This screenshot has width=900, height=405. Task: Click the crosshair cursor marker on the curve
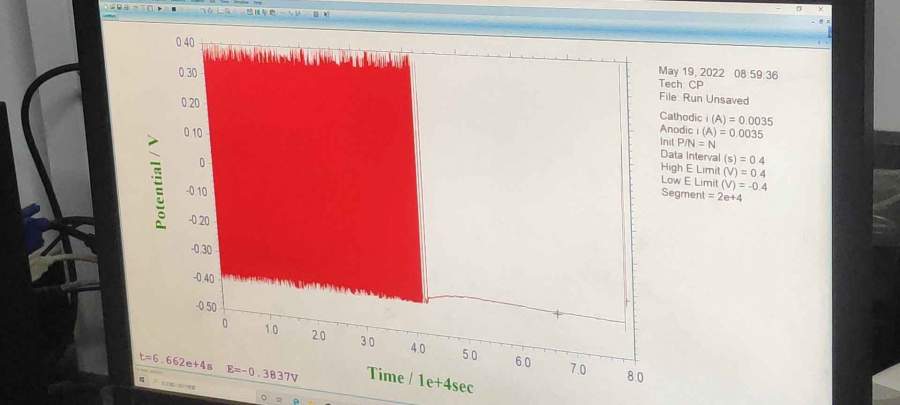click(x=557, y=313)
